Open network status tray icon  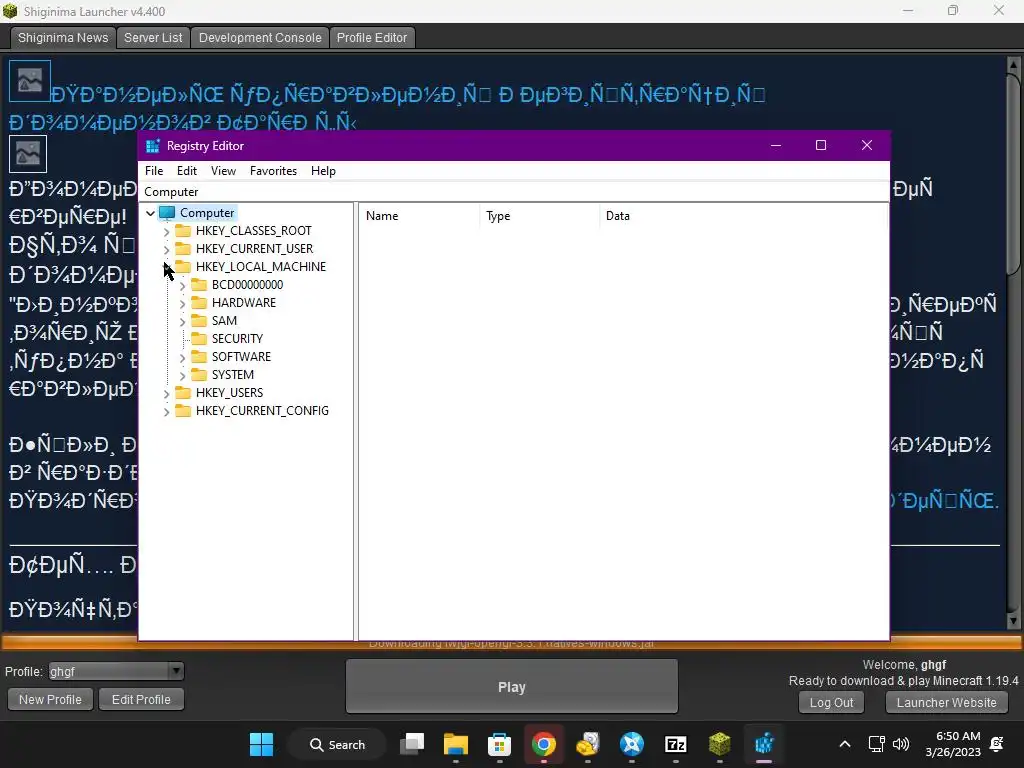[876, 744]
